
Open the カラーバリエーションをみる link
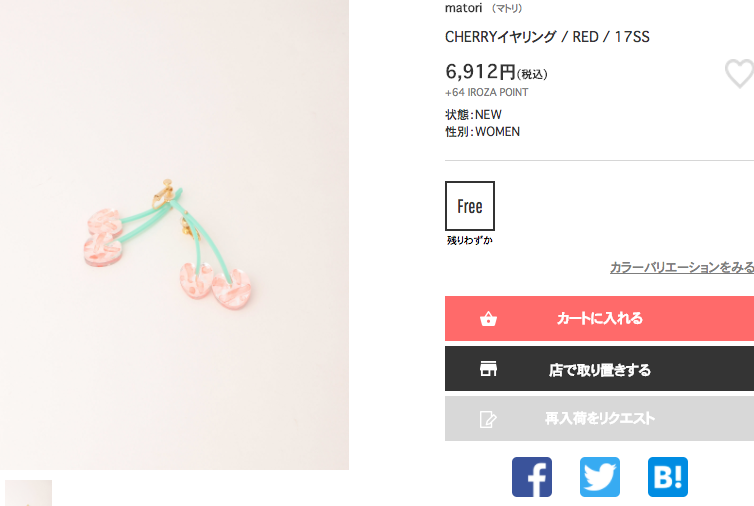682,267
